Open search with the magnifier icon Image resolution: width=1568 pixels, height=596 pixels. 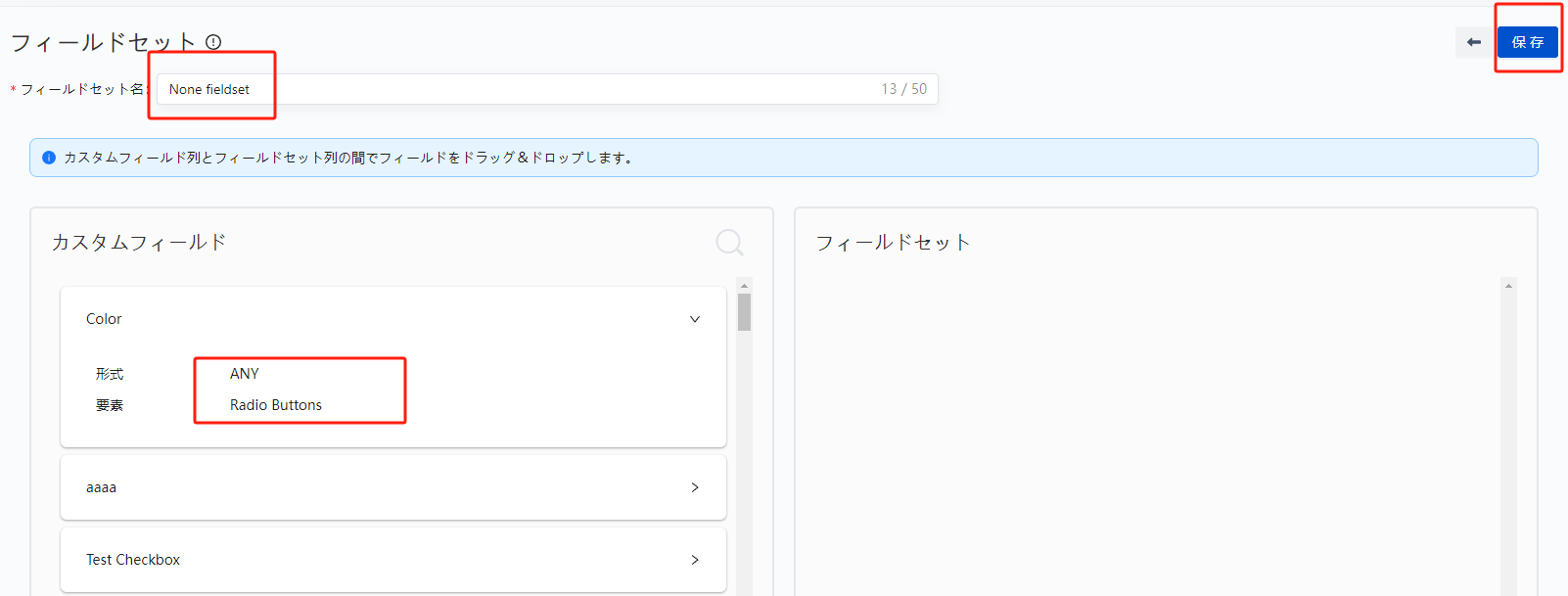click(x=729, y=242)
